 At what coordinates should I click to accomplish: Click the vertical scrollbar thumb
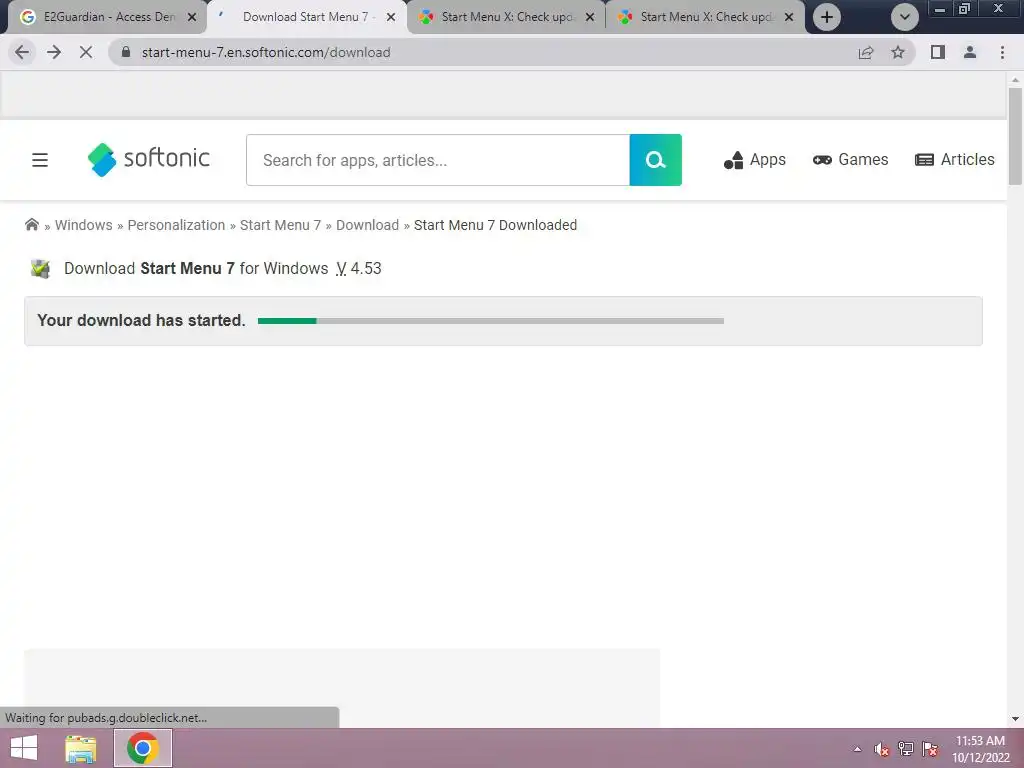coord(1015,136)
